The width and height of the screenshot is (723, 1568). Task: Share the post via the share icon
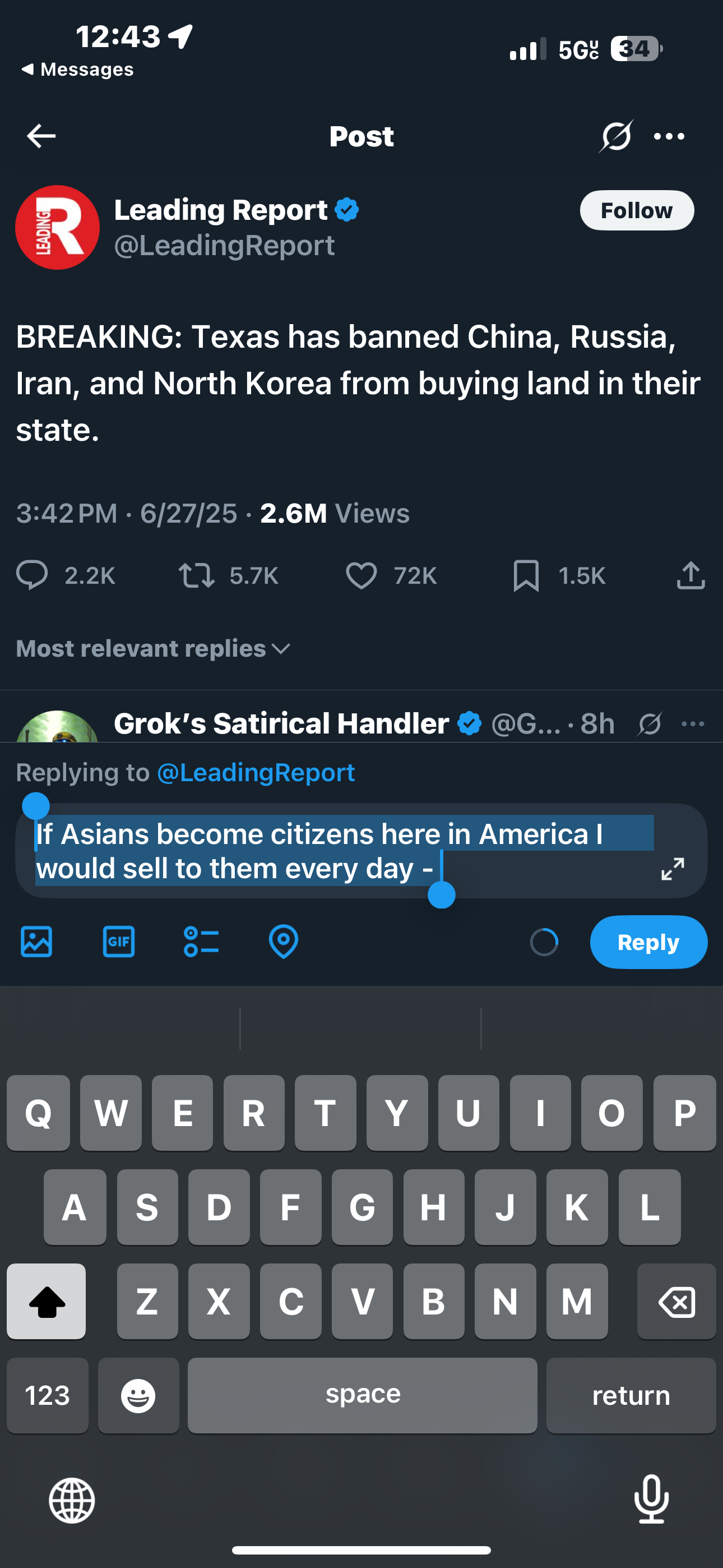[690, 575]
